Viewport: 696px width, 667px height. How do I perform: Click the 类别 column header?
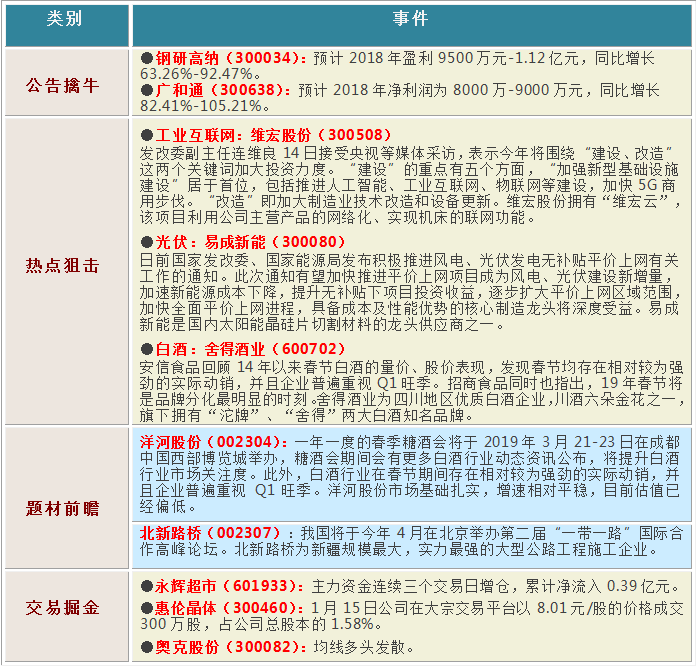tap(67, 25)
